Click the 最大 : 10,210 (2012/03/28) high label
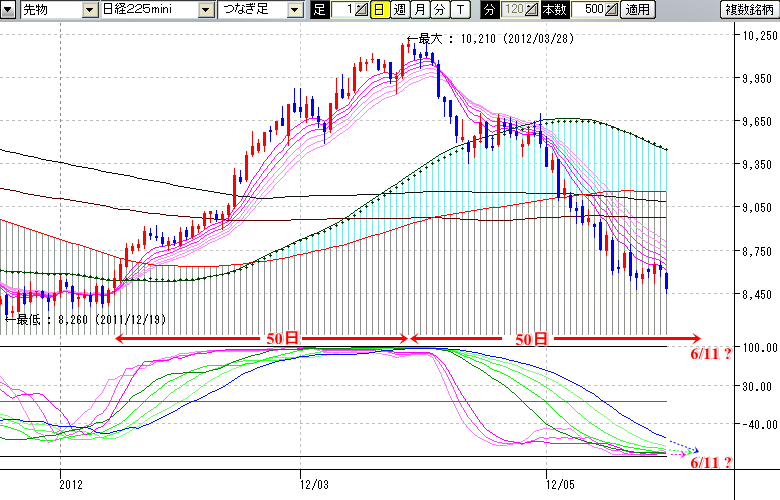Image resolution: width=780 pixels, height=500 pixels. pos(490,39)
